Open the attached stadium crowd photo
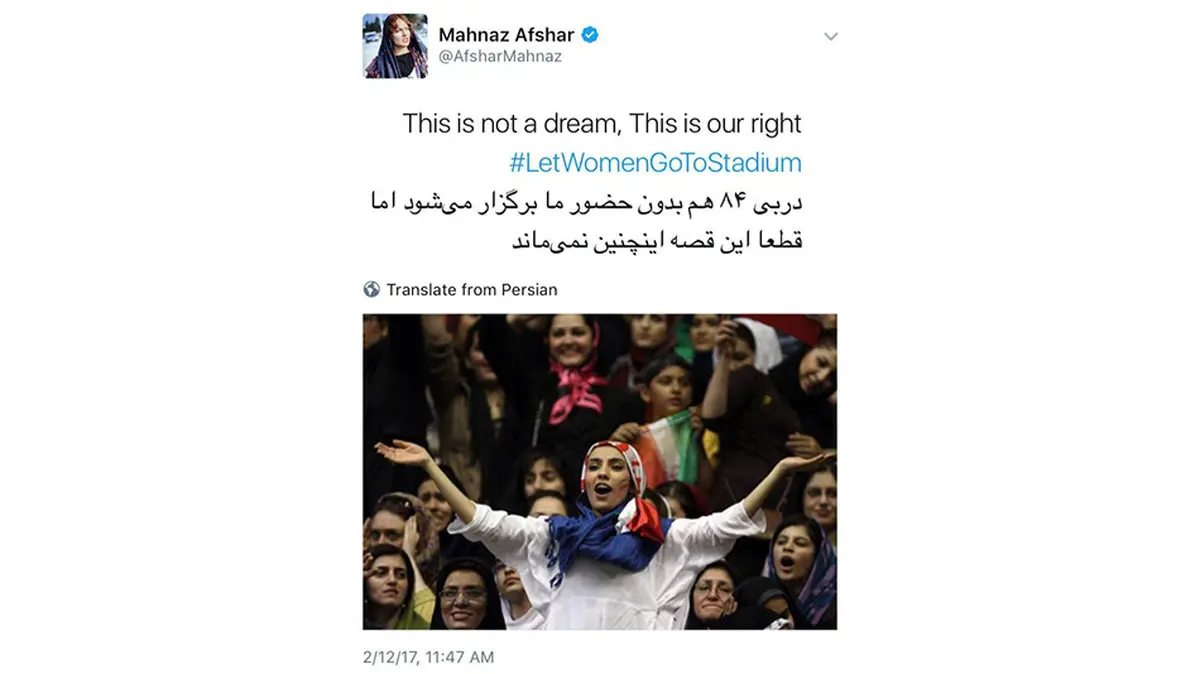 tap(600, 472)
